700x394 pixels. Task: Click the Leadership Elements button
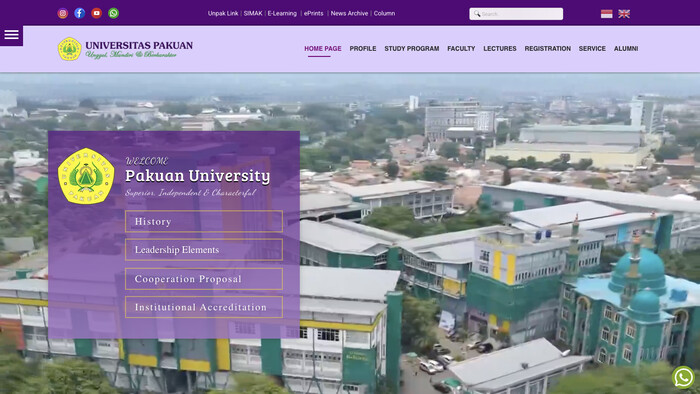(204, 250)
